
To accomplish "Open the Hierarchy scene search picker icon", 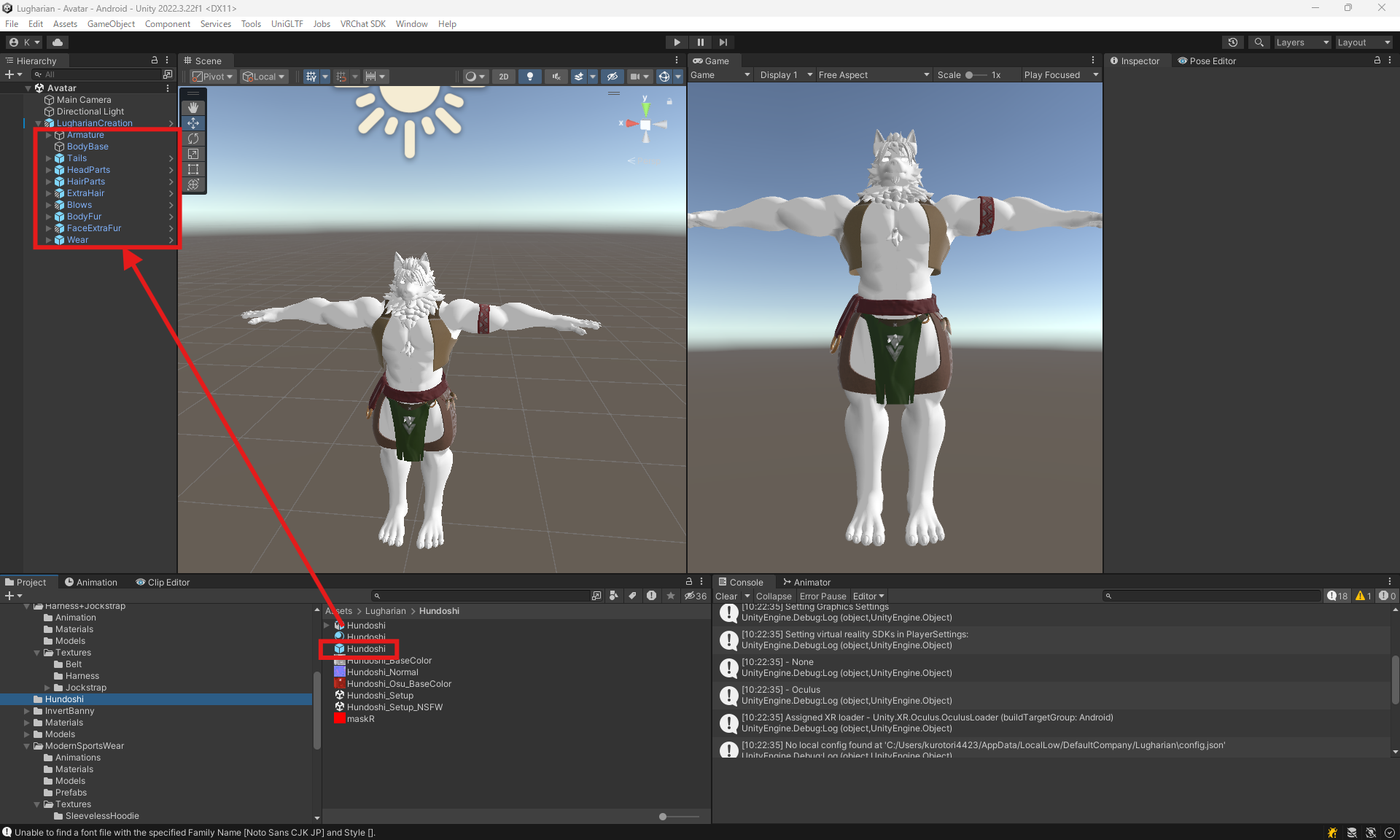I will point(168,74).
